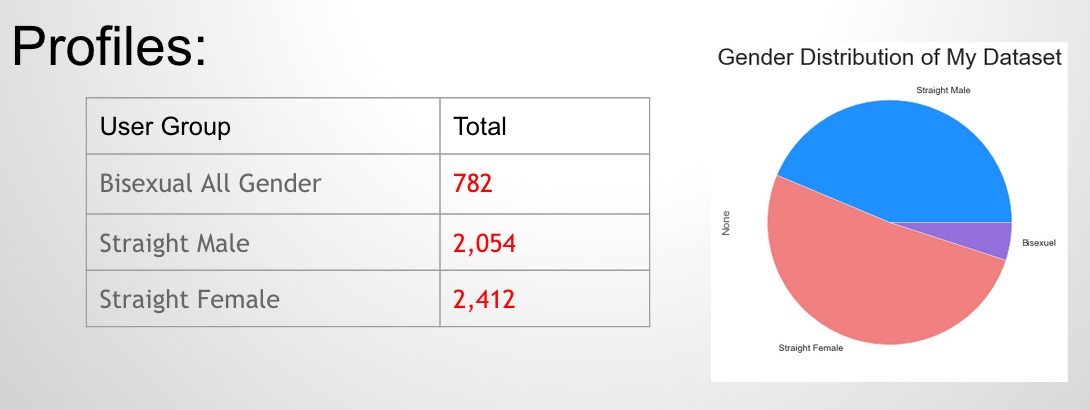Click the 2,412 total value cell
1090x410 pixels.
click(x=484, y=298)
